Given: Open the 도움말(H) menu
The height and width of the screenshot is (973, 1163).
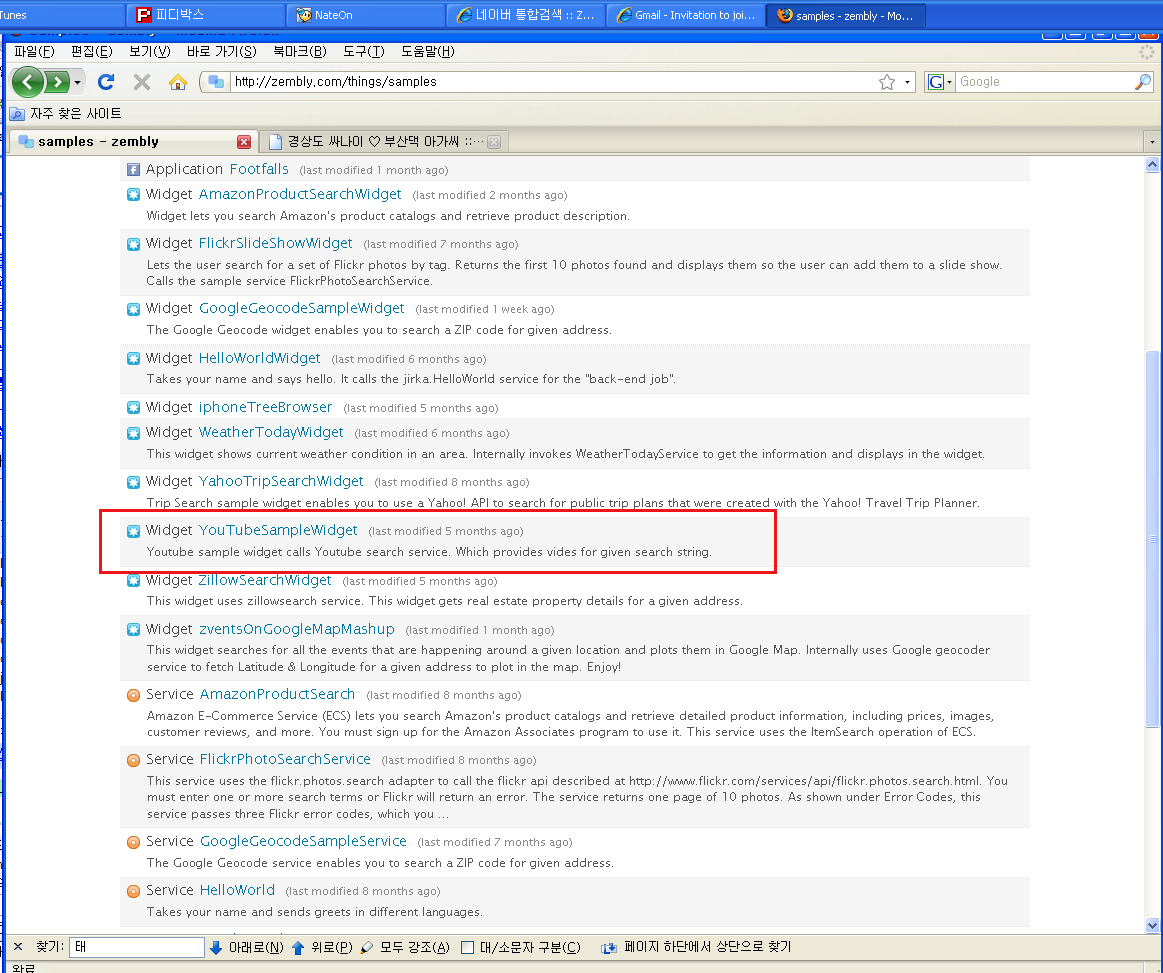Looking at the screenshot, I should coord(427,51).
